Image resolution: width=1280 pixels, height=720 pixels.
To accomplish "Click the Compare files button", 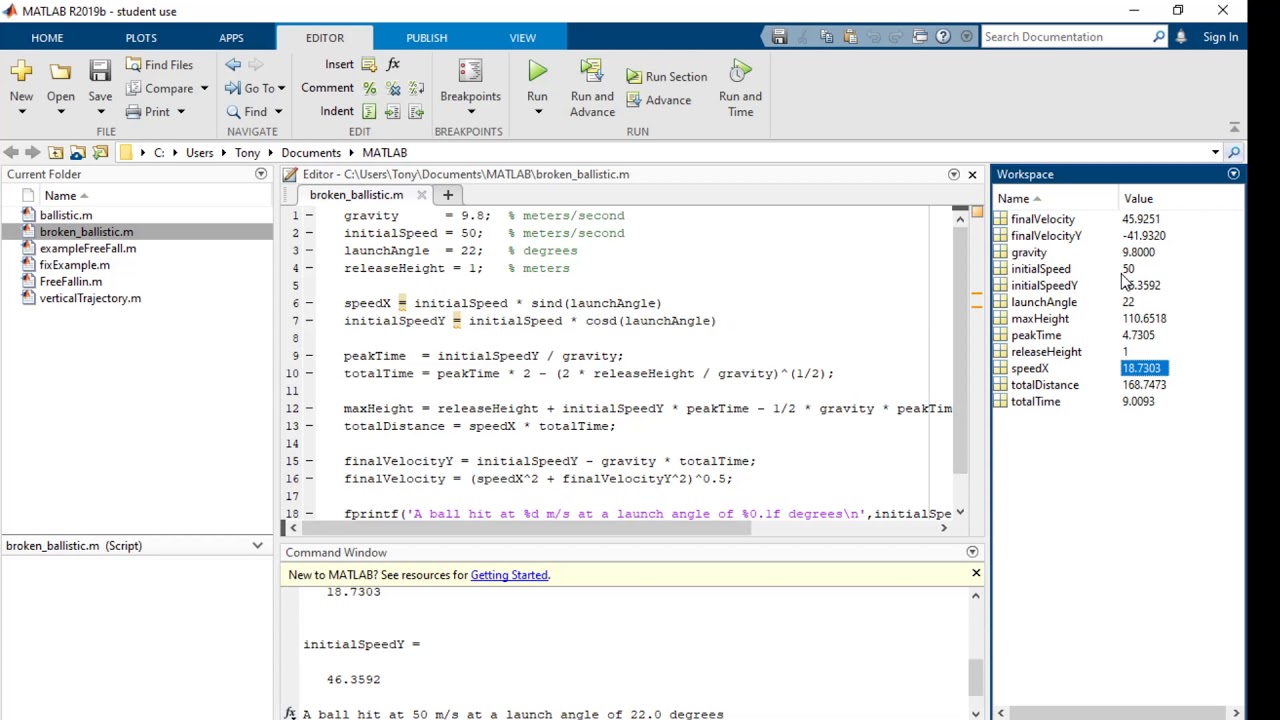I will pos(160,88).
